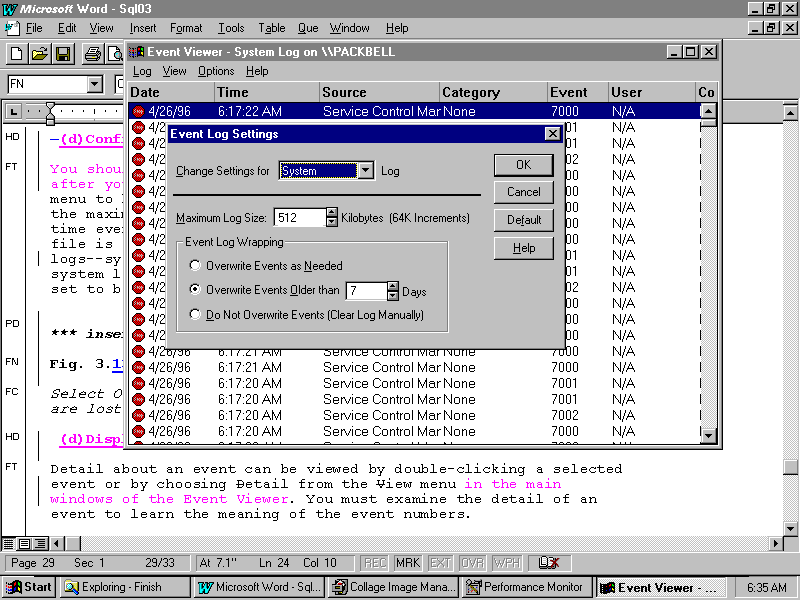Open the Format menu in Word
The height and width of the screenshot is (600, 800).
(186, 28)
